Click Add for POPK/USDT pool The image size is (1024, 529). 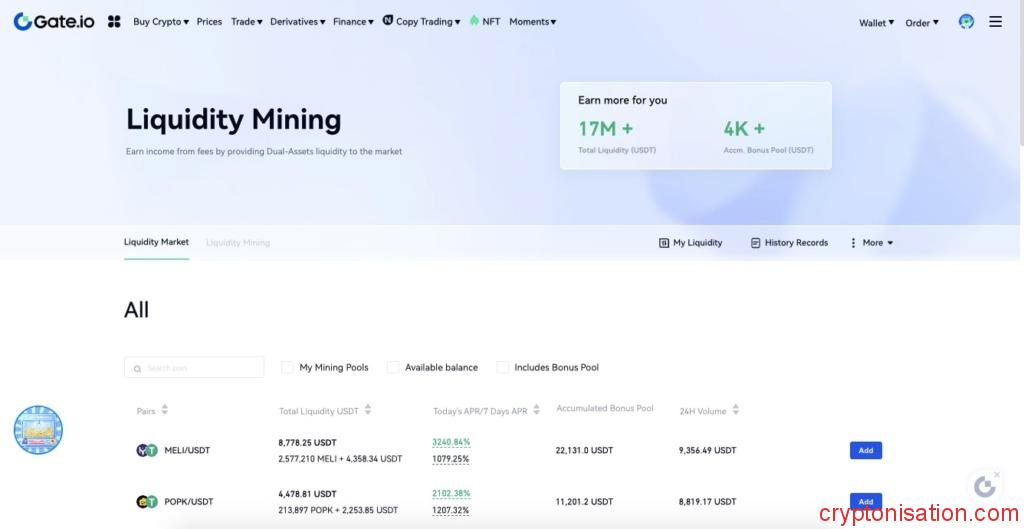(866, 501)
